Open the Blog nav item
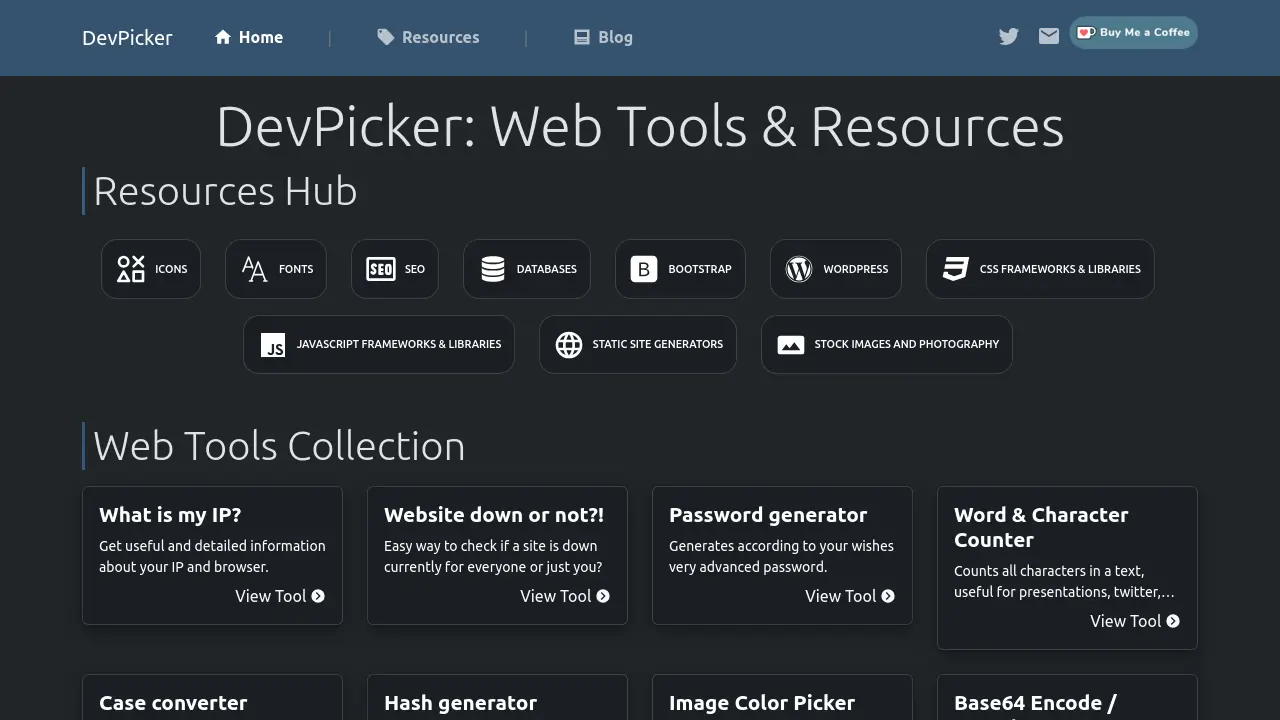Viewport: 1280px width, 720px height. [x=603, y=37]
